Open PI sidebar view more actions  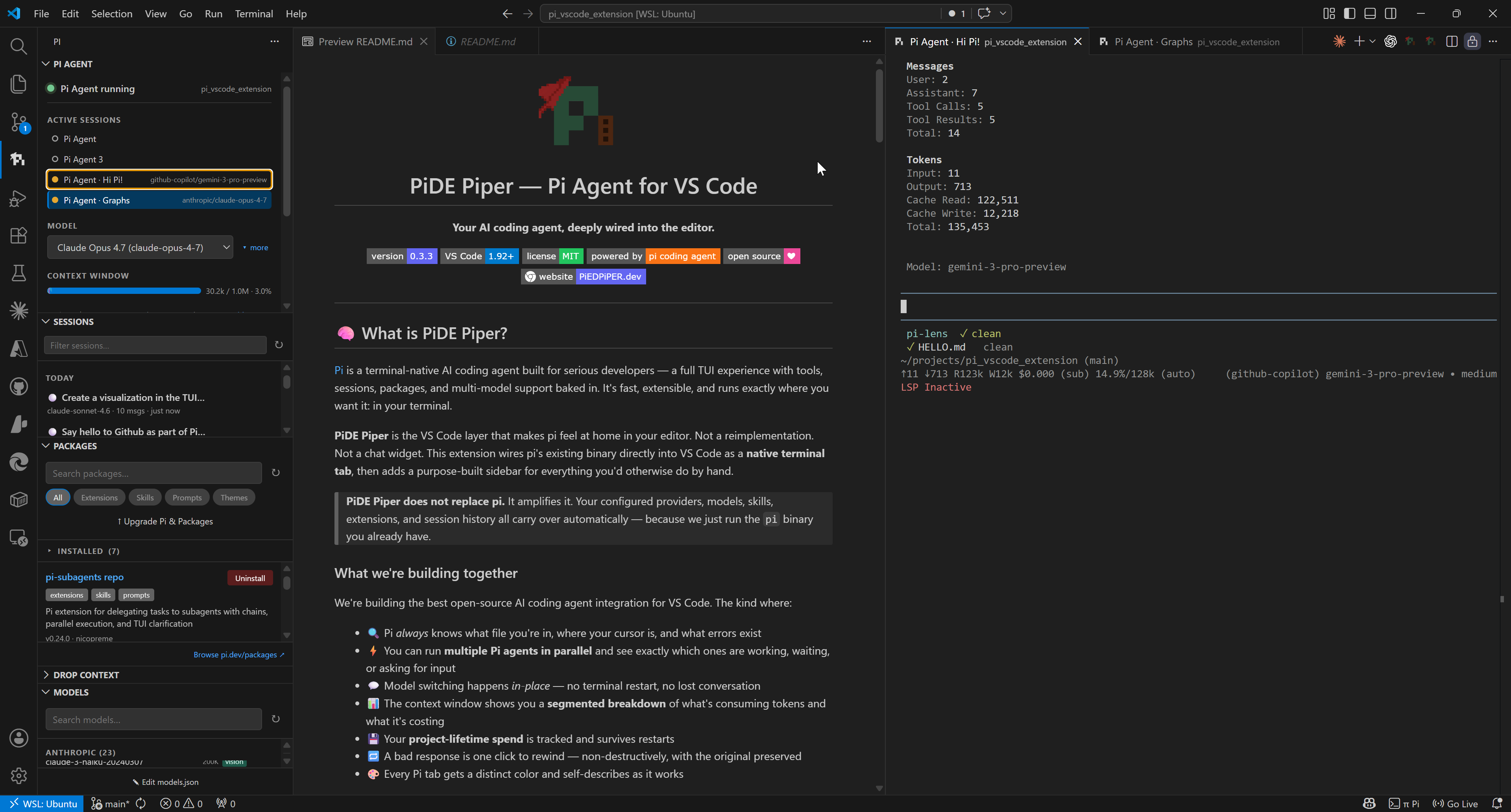[x=275, y=41]
